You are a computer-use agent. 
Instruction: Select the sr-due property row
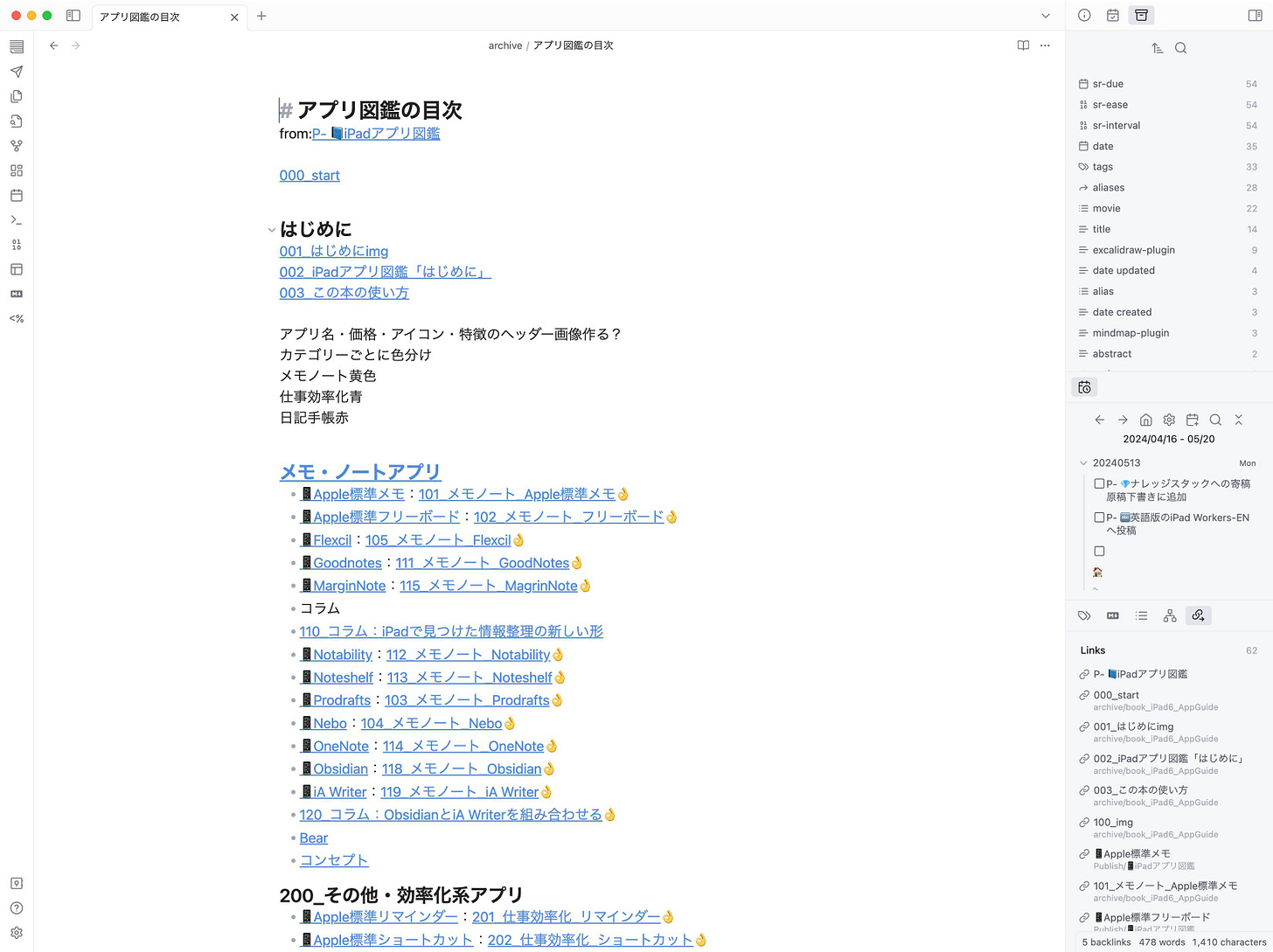1168,84
